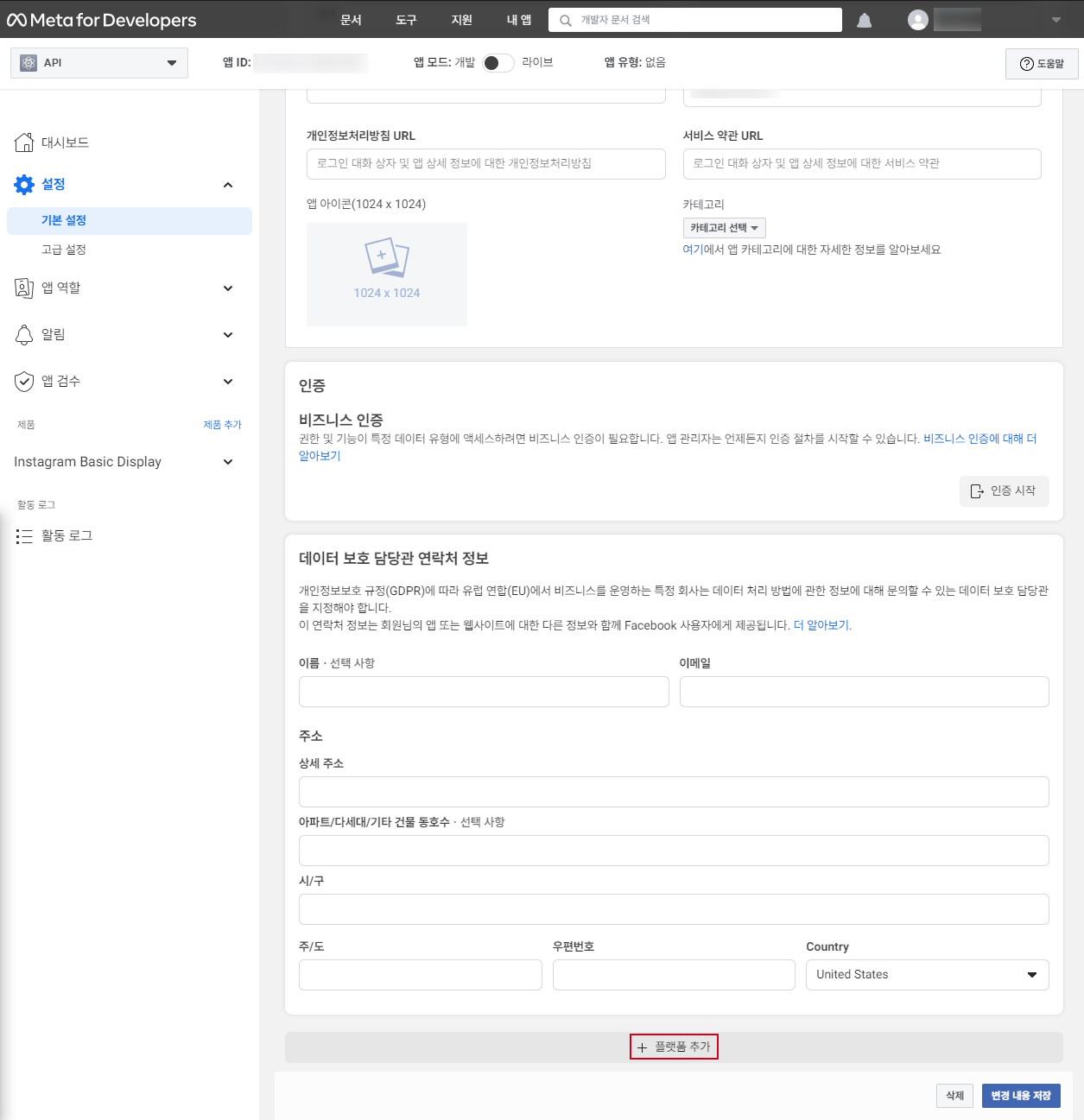Screen dimensions: 1084x1120
Task: Click the 서비스 약관 URL input field
Action: click(862, 164)
